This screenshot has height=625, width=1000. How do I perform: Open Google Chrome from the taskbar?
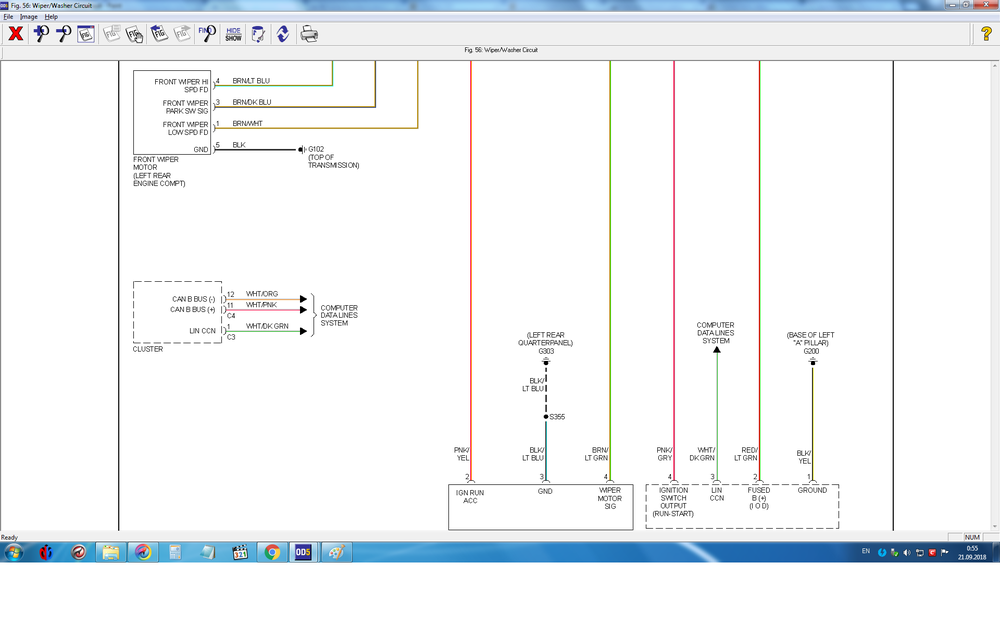pyautogui.click(x=271, y=552)
